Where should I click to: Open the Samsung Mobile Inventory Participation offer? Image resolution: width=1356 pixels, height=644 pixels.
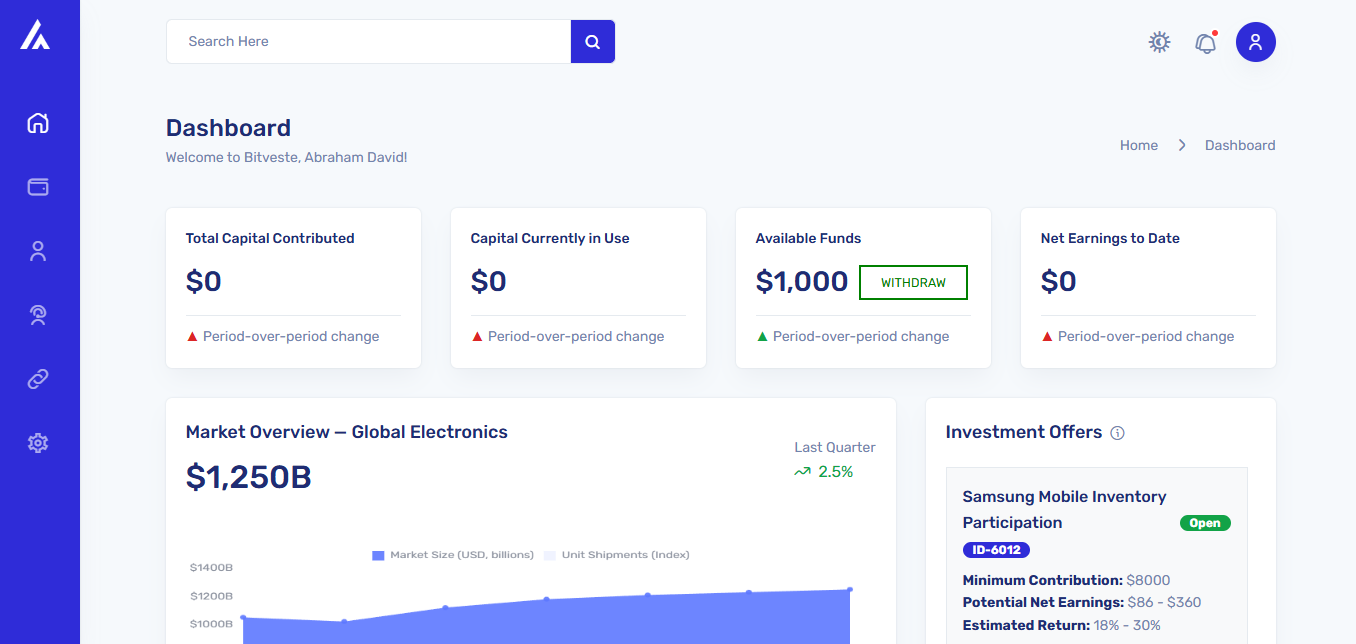[x=1064, y=509]
